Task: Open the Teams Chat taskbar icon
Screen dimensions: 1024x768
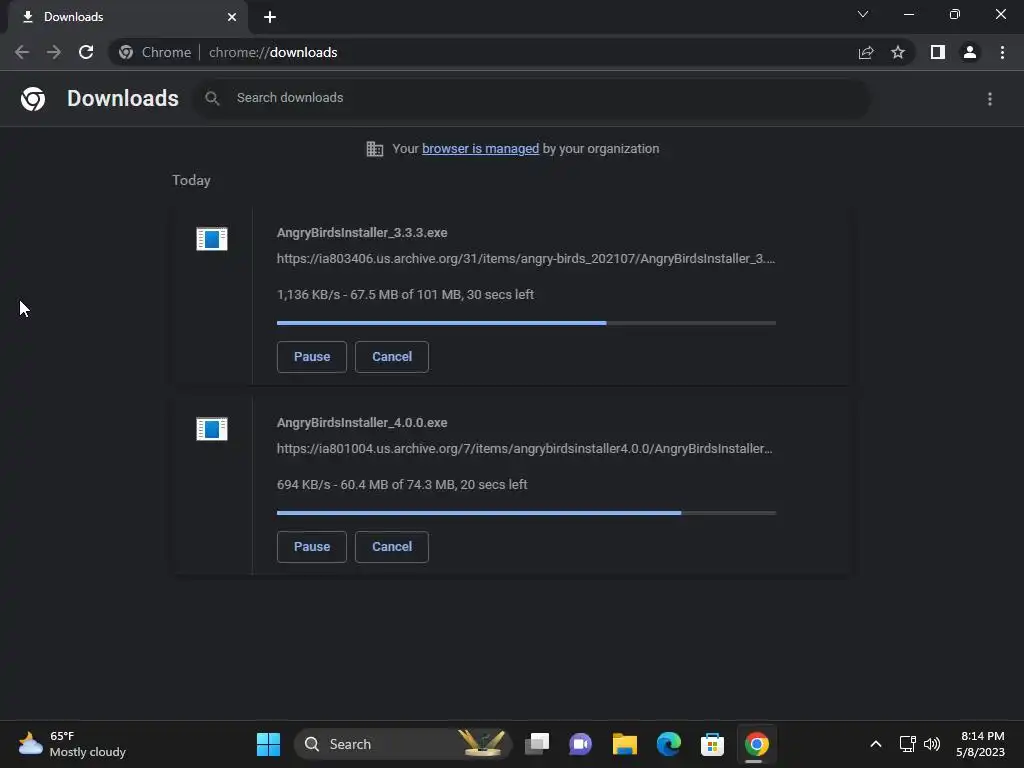Action: click(581, 744)
